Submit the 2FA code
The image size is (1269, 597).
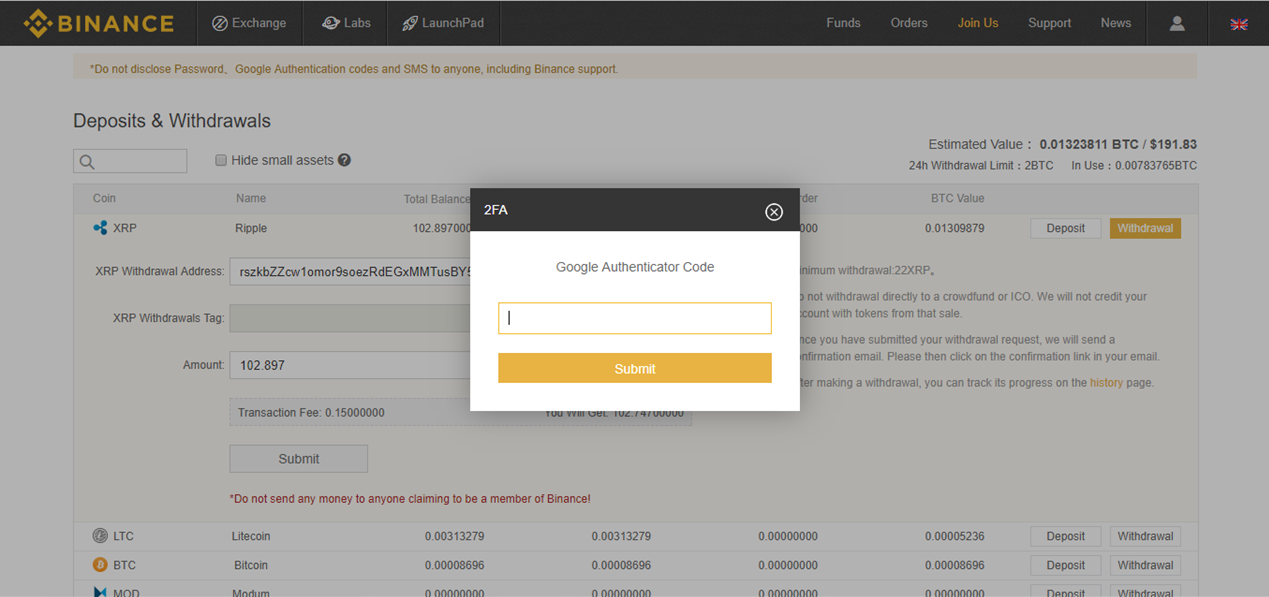pyautogui.click(x=635, y=368)
